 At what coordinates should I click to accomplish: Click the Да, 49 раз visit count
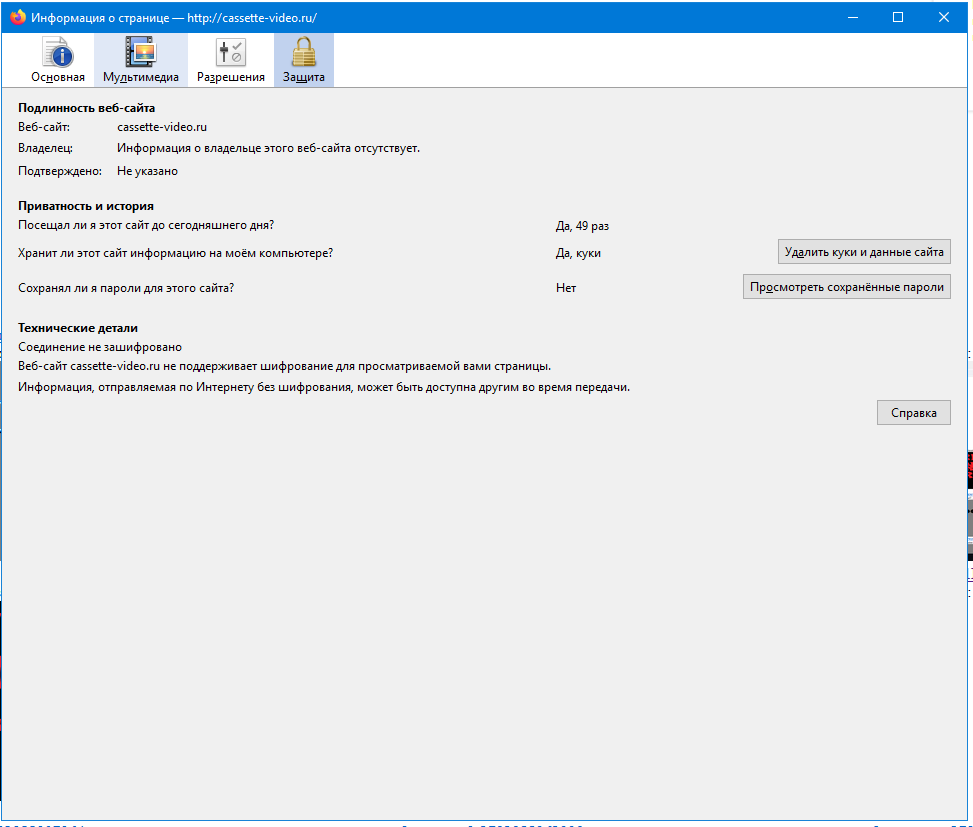(582, 226)
